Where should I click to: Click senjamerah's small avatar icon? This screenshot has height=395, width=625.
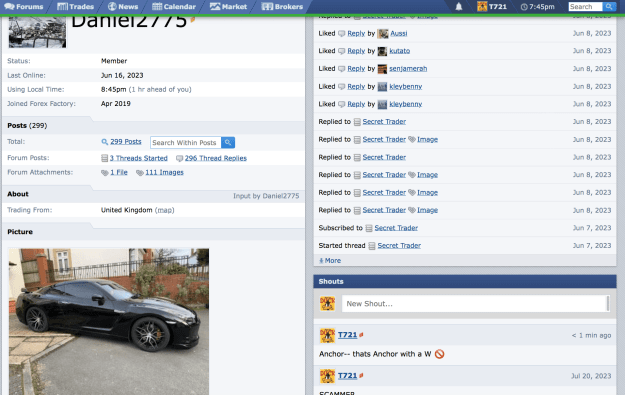click(382, 69)
